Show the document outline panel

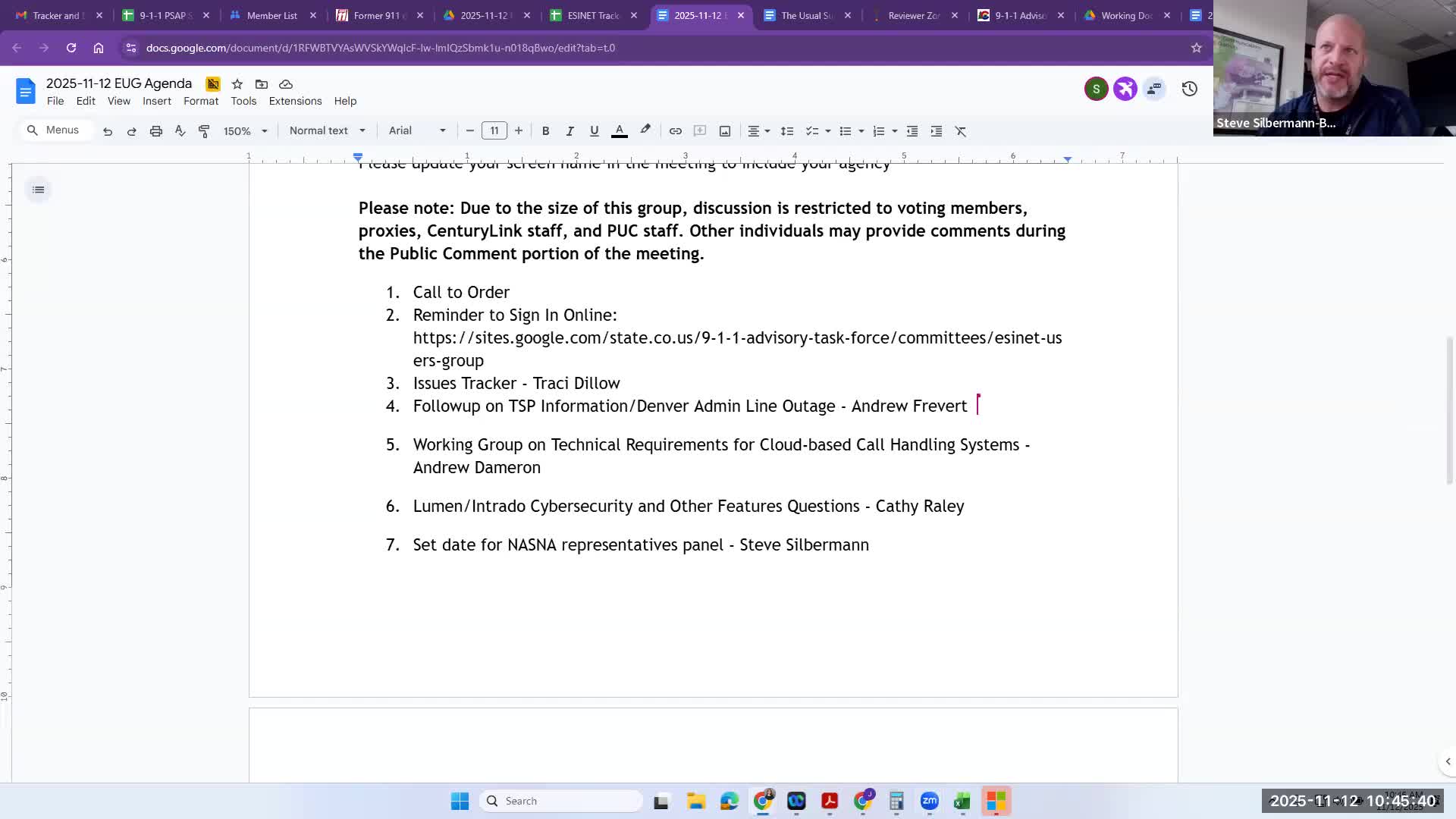click(38, 189)
